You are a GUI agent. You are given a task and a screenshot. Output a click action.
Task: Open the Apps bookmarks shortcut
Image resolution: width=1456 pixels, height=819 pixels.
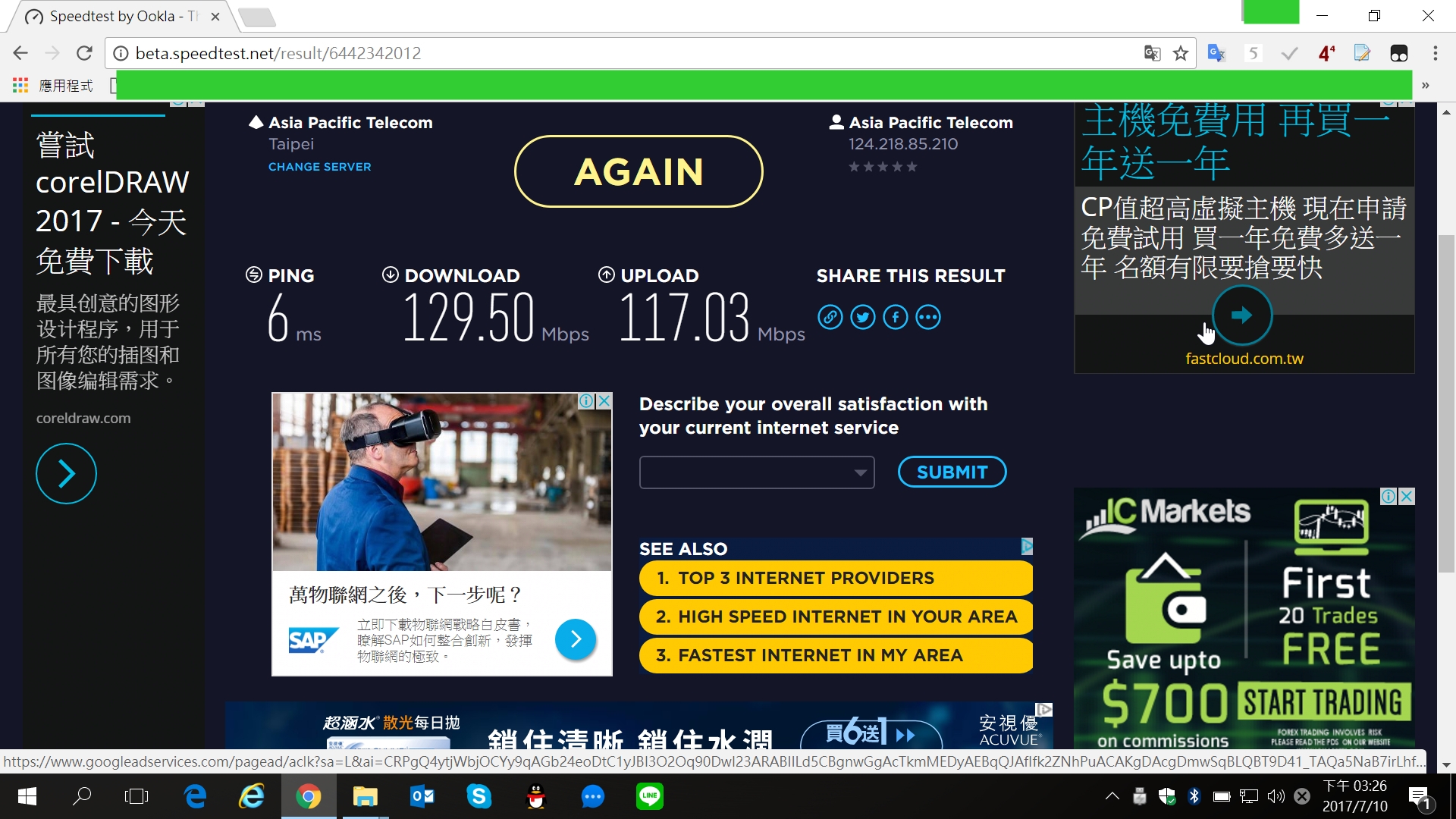pos(52,86)
